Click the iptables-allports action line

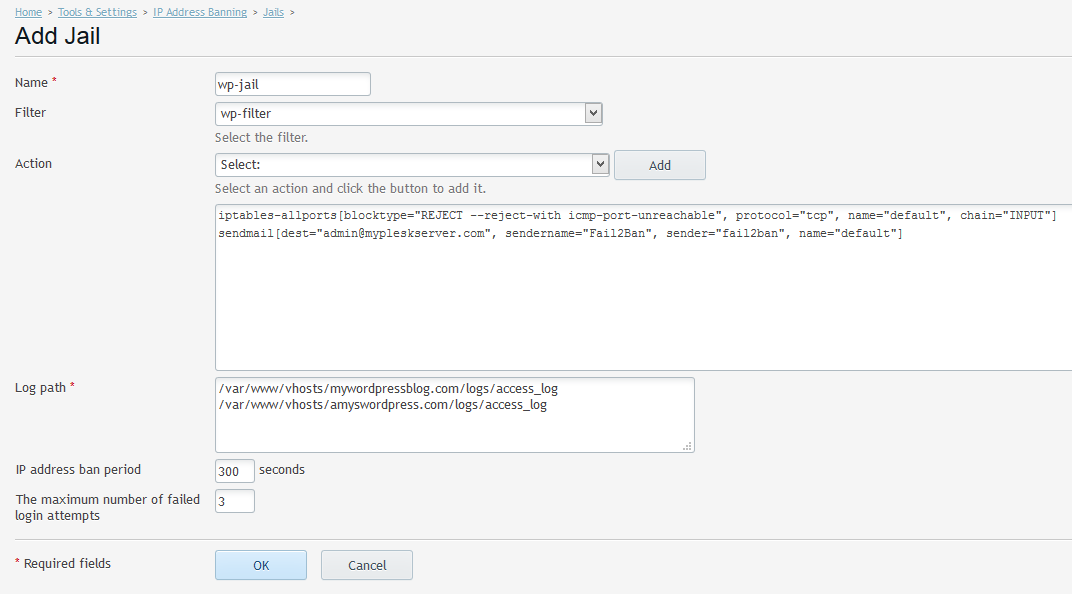pyautogui.click(x=637, y=215)
